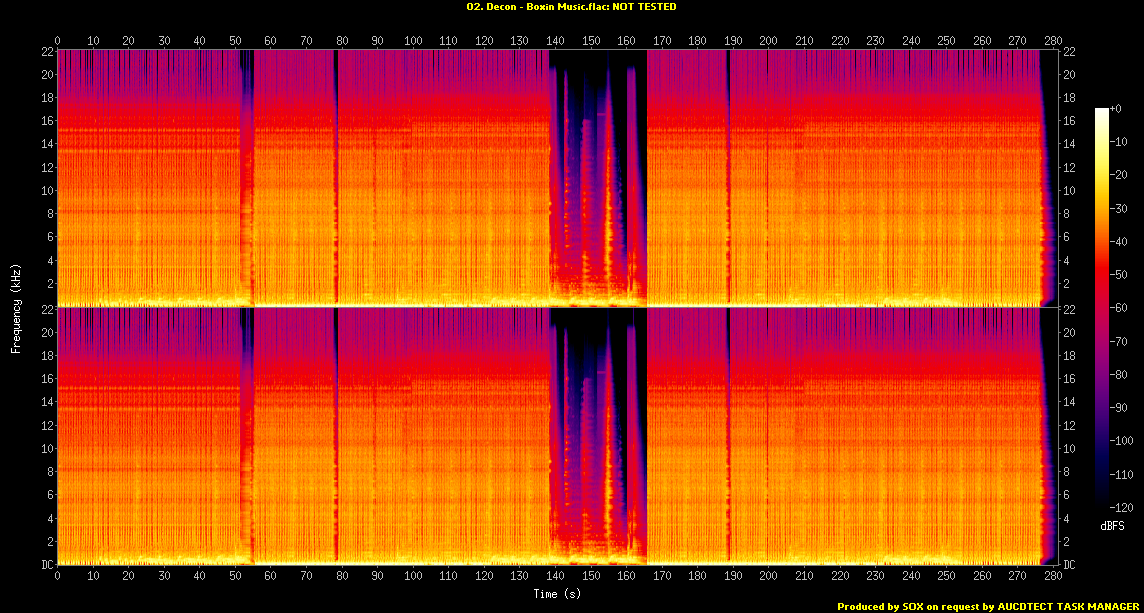
Task: Click the 16 kHz label on lower channel's right axis
Action: click(x=1069, y=379)
